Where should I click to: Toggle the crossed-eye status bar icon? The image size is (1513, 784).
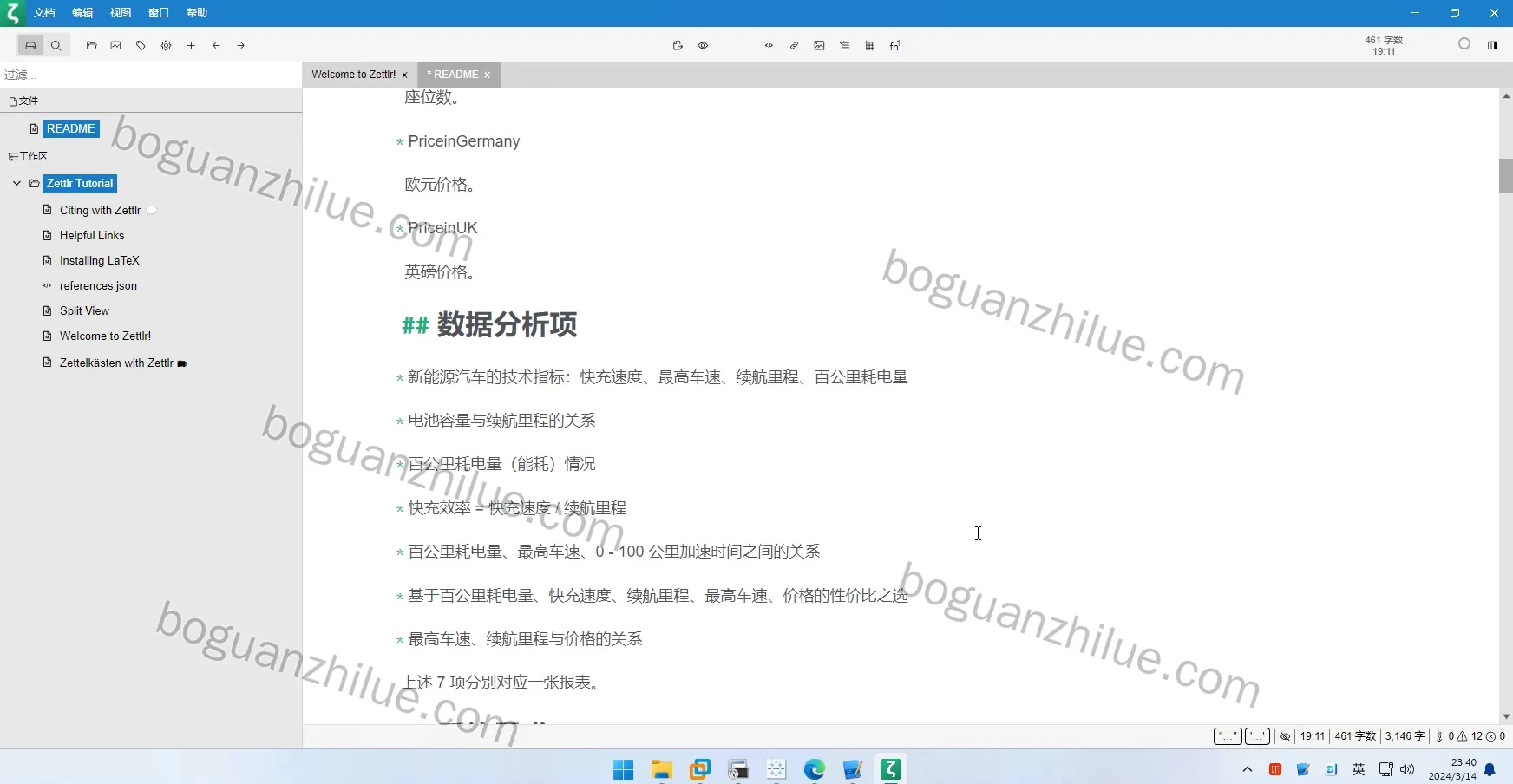[x=1286, y=736]
